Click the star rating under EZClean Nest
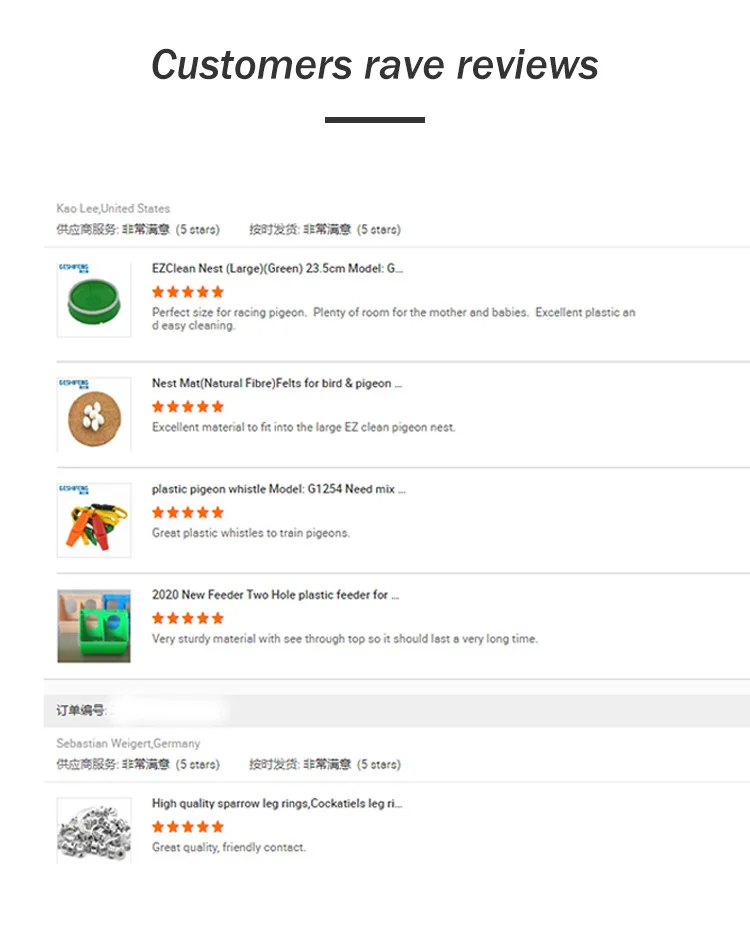This screenshot has width=750, height=948. coord(188,292)
